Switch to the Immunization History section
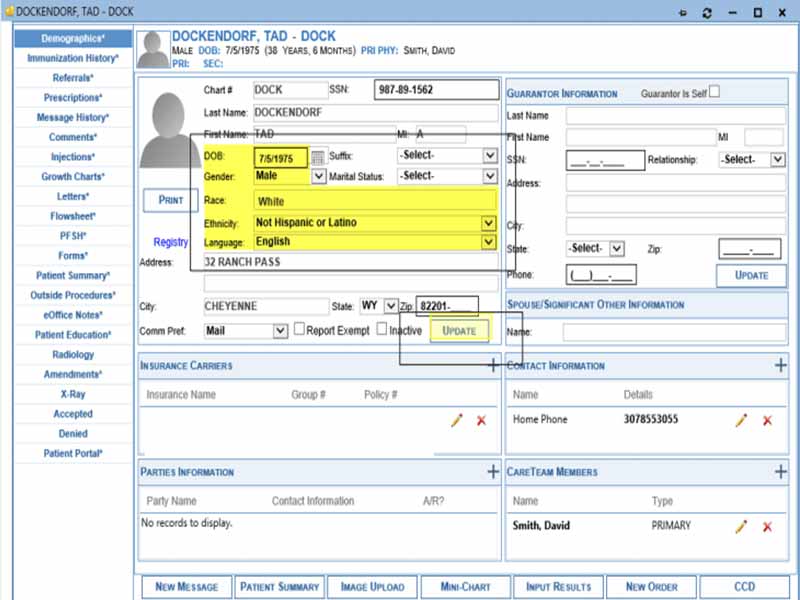 point(72,58)
